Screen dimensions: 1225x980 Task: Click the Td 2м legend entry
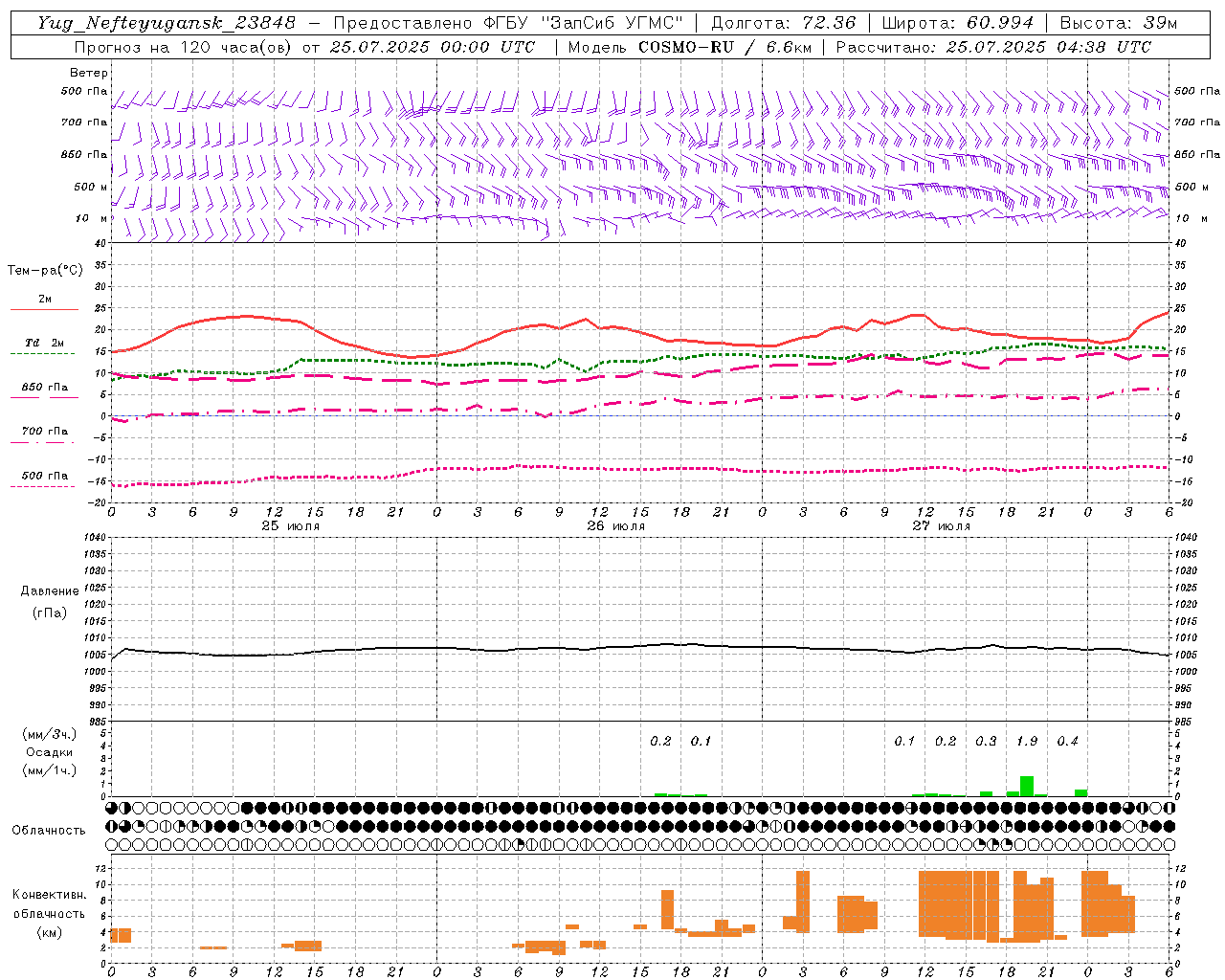coord(45,342)
